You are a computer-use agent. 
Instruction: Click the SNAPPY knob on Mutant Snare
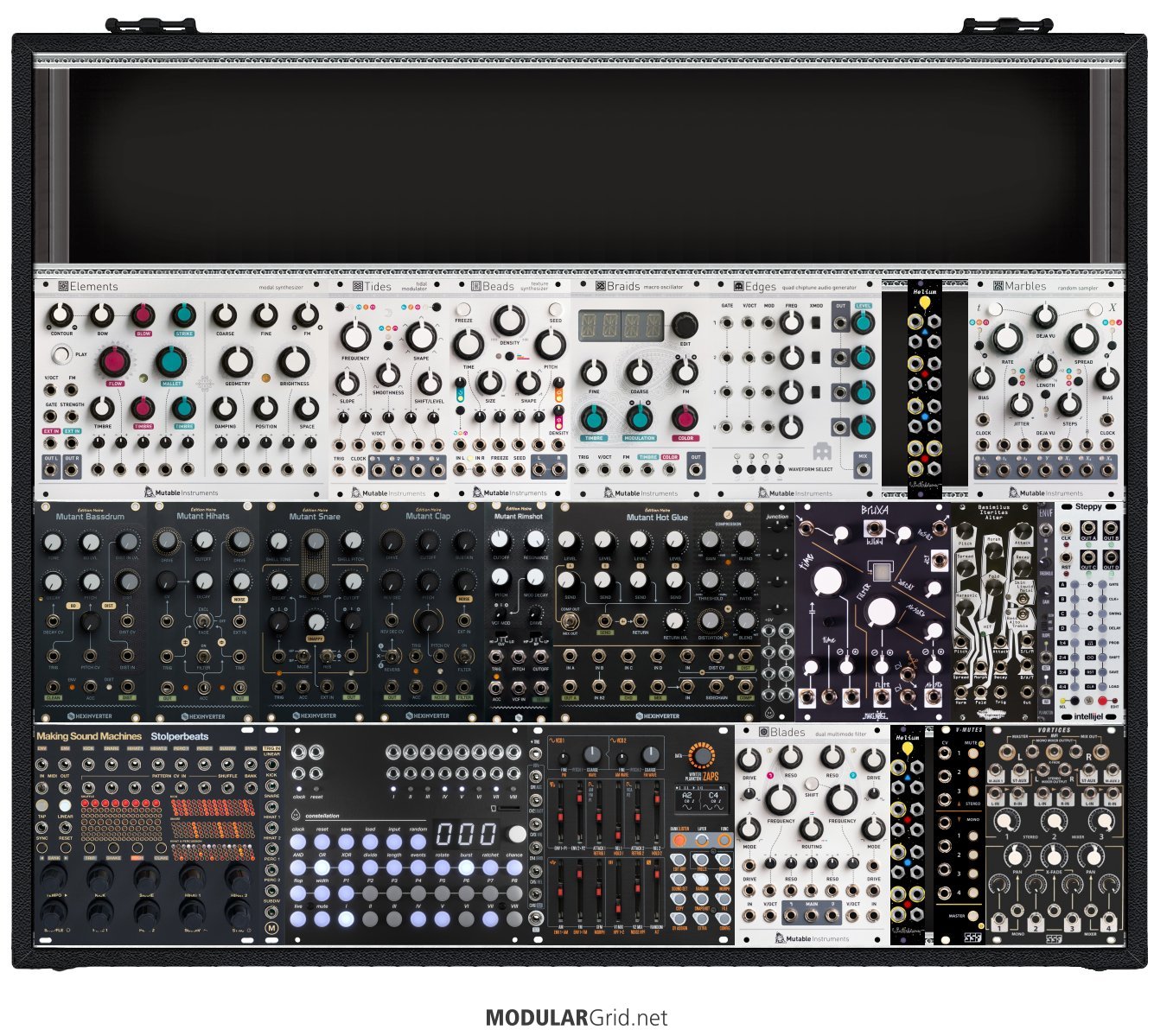(316, 620)
